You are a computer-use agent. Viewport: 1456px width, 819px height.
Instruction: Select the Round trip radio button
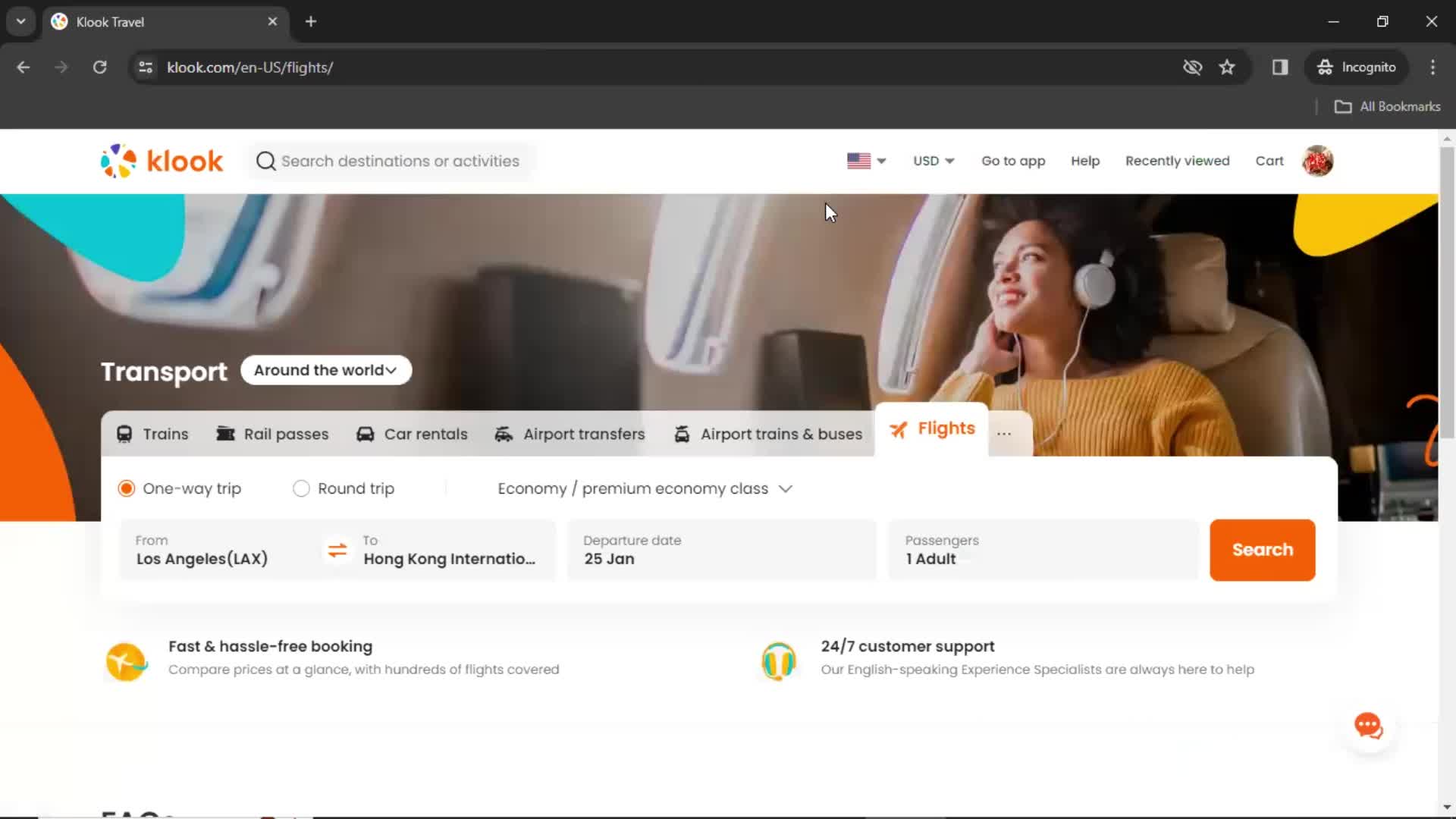point(301,488)
